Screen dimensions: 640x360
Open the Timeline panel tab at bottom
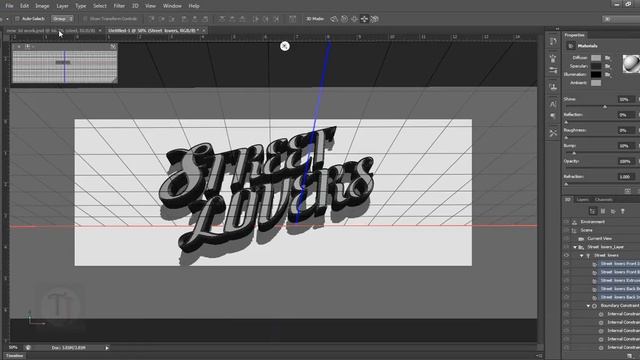[x=15, y=356]
